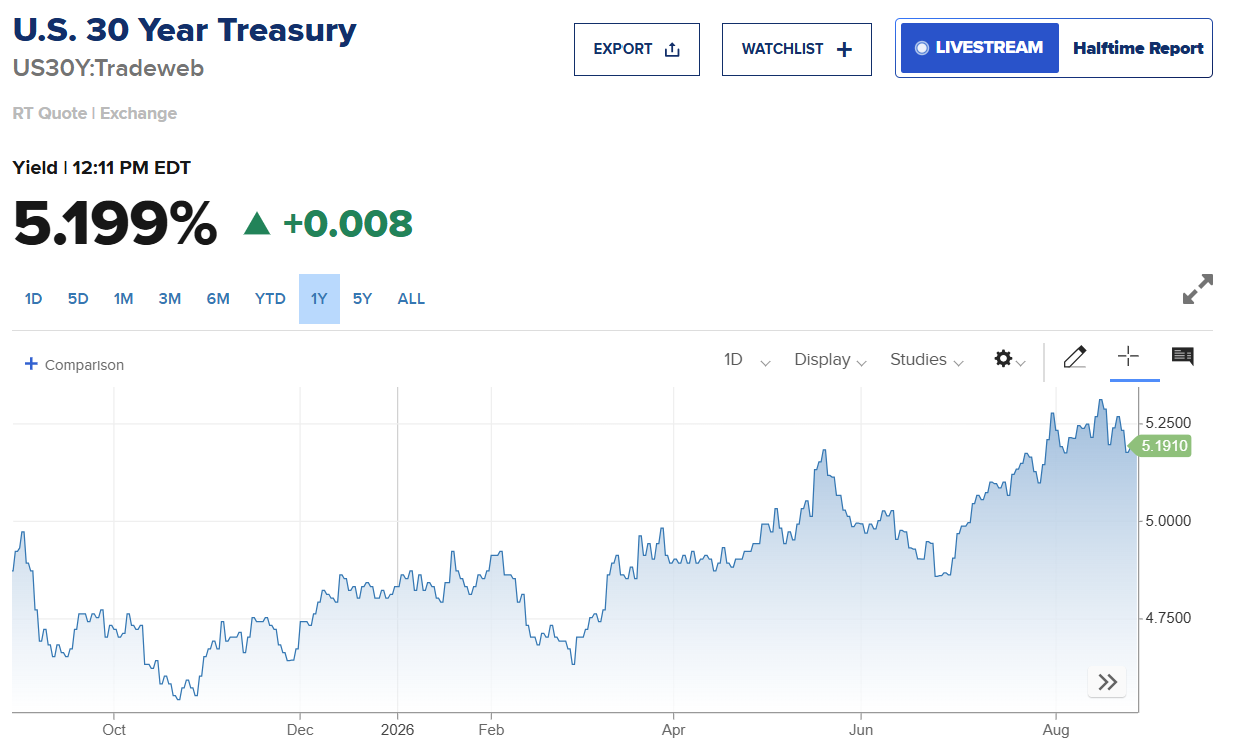Open the chart annotations comment icon

coord(1182,357)
